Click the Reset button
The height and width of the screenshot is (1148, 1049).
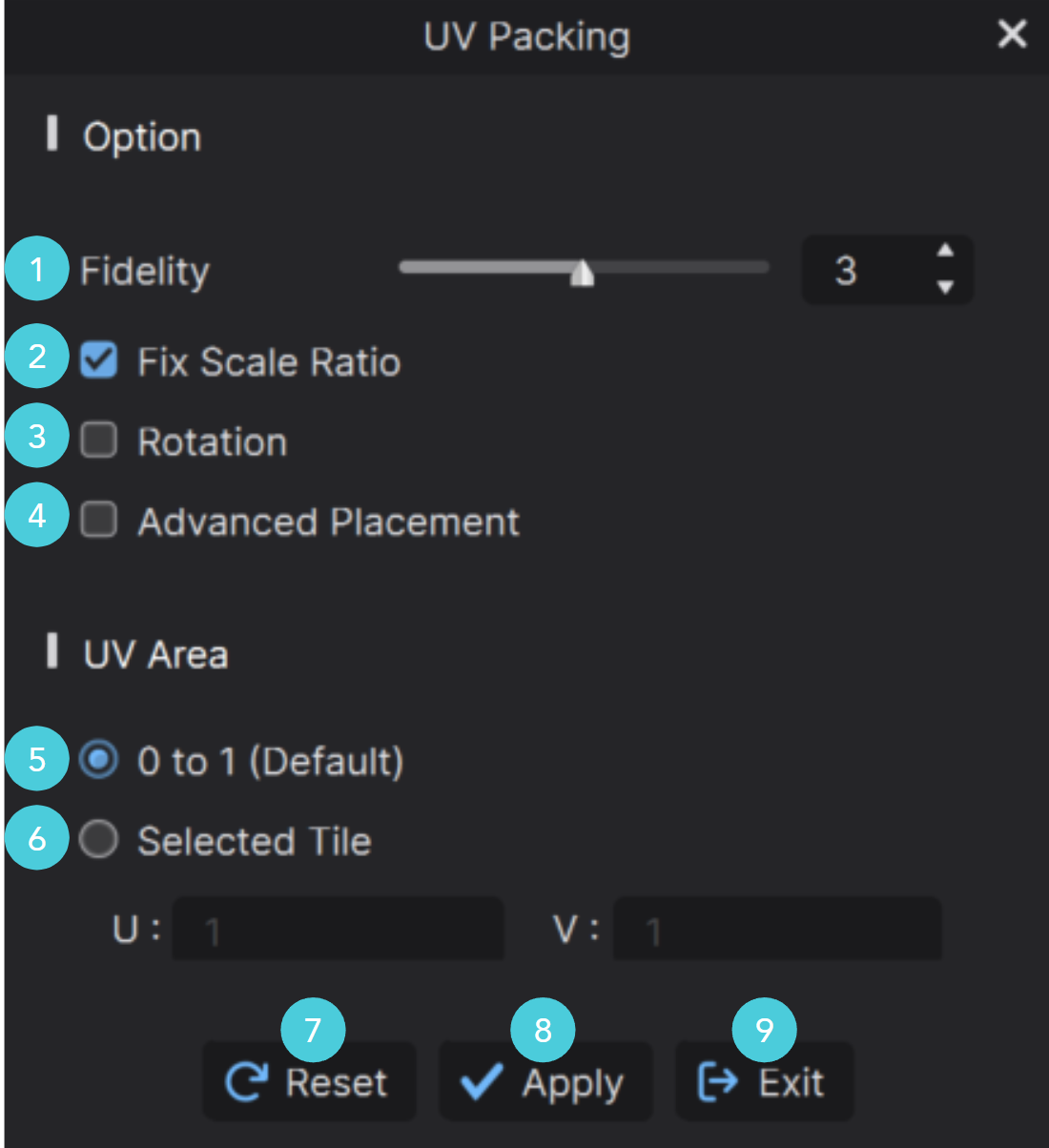pyautogui.click(x=309, y=1081)
